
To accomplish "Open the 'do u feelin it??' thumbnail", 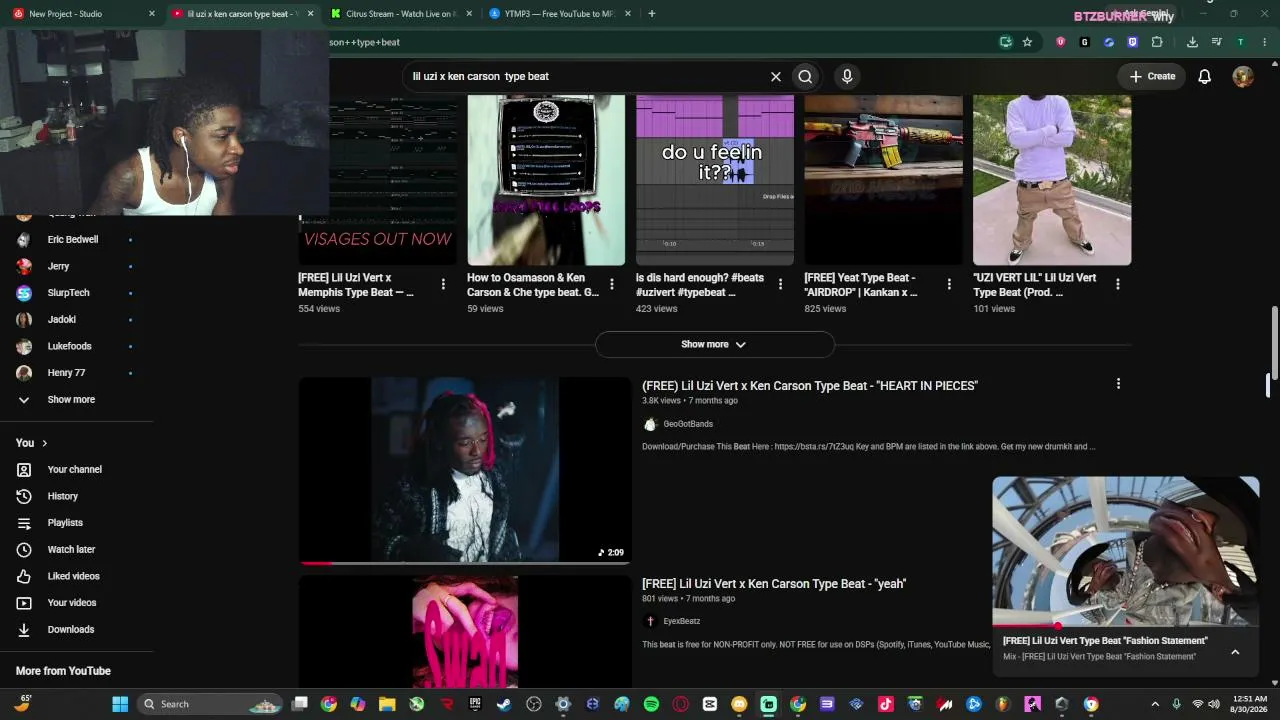I will 715,180.
